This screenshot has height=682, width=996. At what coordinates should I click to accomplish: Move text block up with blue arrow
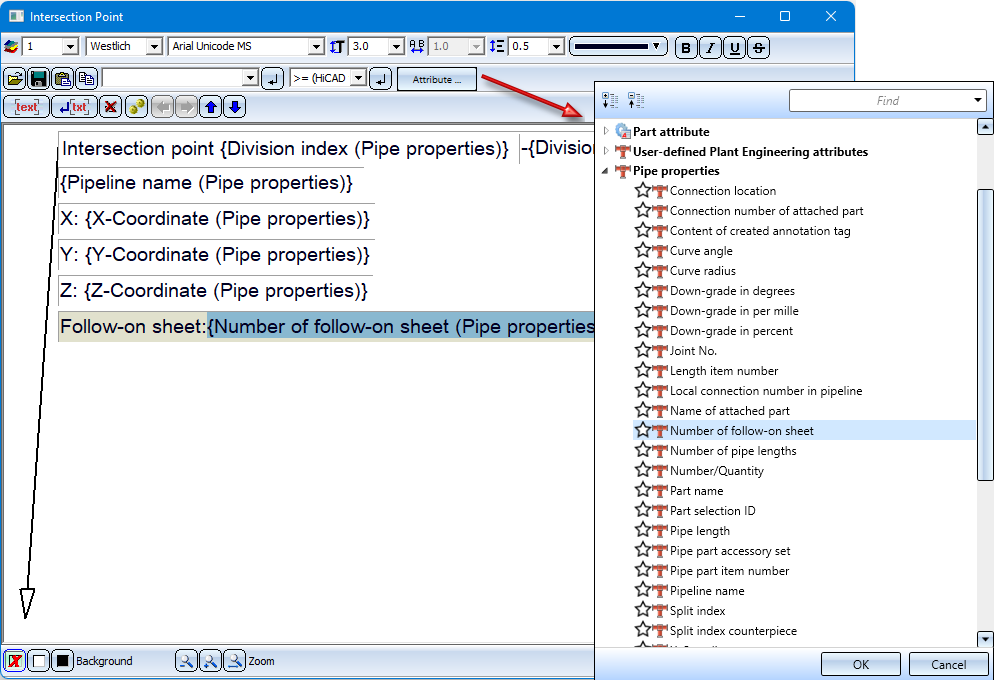click(x=210, y=107)
